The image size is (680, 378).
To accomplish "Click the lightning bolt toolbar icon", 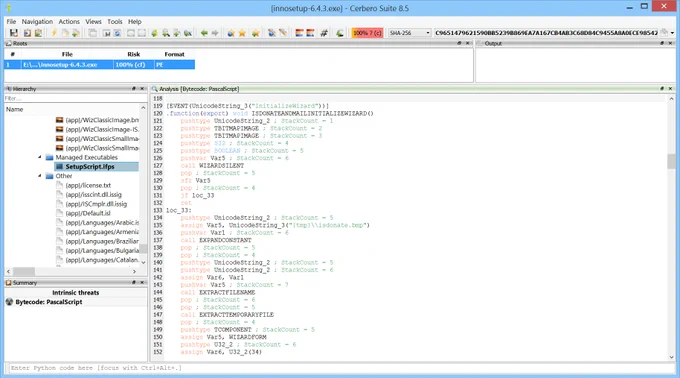I will tap(54, 33).
